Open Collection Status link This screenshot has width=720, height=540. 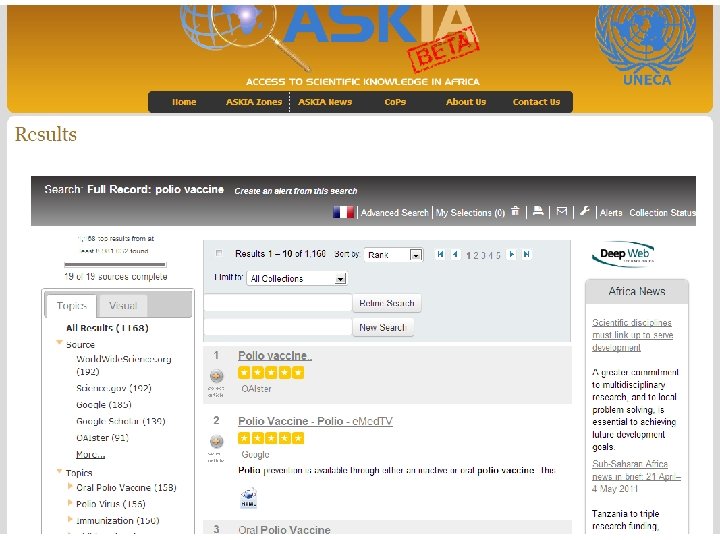pos(662,213)
